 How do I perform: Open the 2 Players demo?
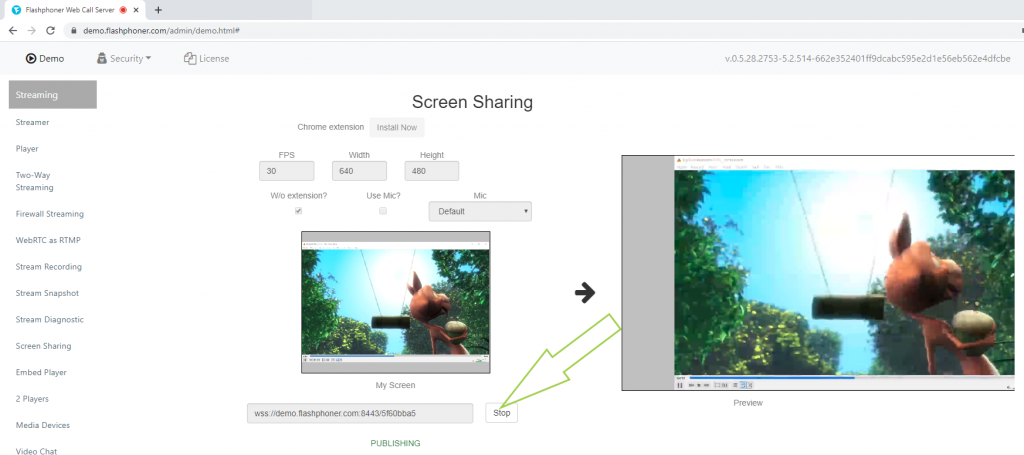[x=32, y=398]
